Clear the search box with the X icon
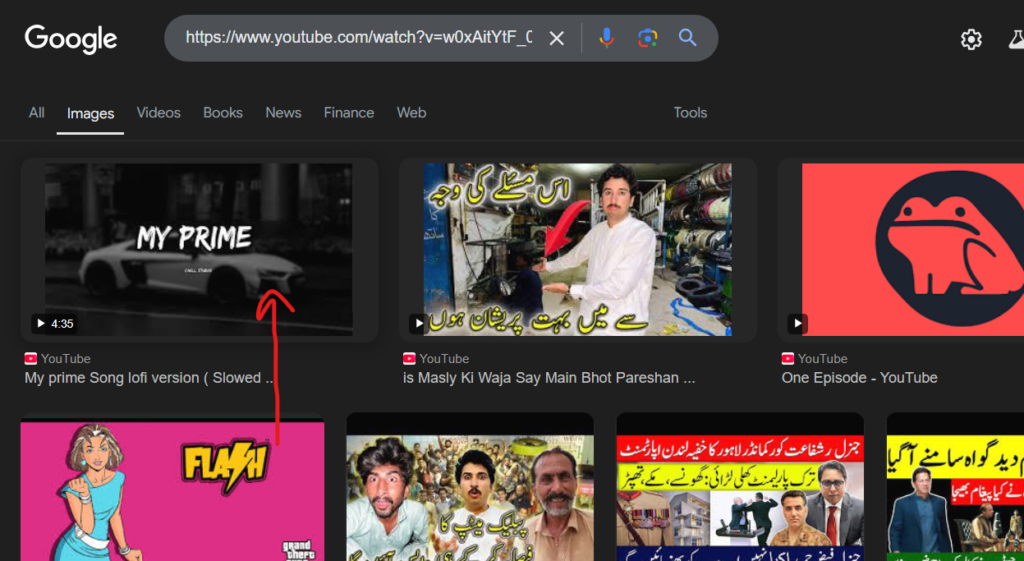1024x561 pixels. [x=556, y=39]
